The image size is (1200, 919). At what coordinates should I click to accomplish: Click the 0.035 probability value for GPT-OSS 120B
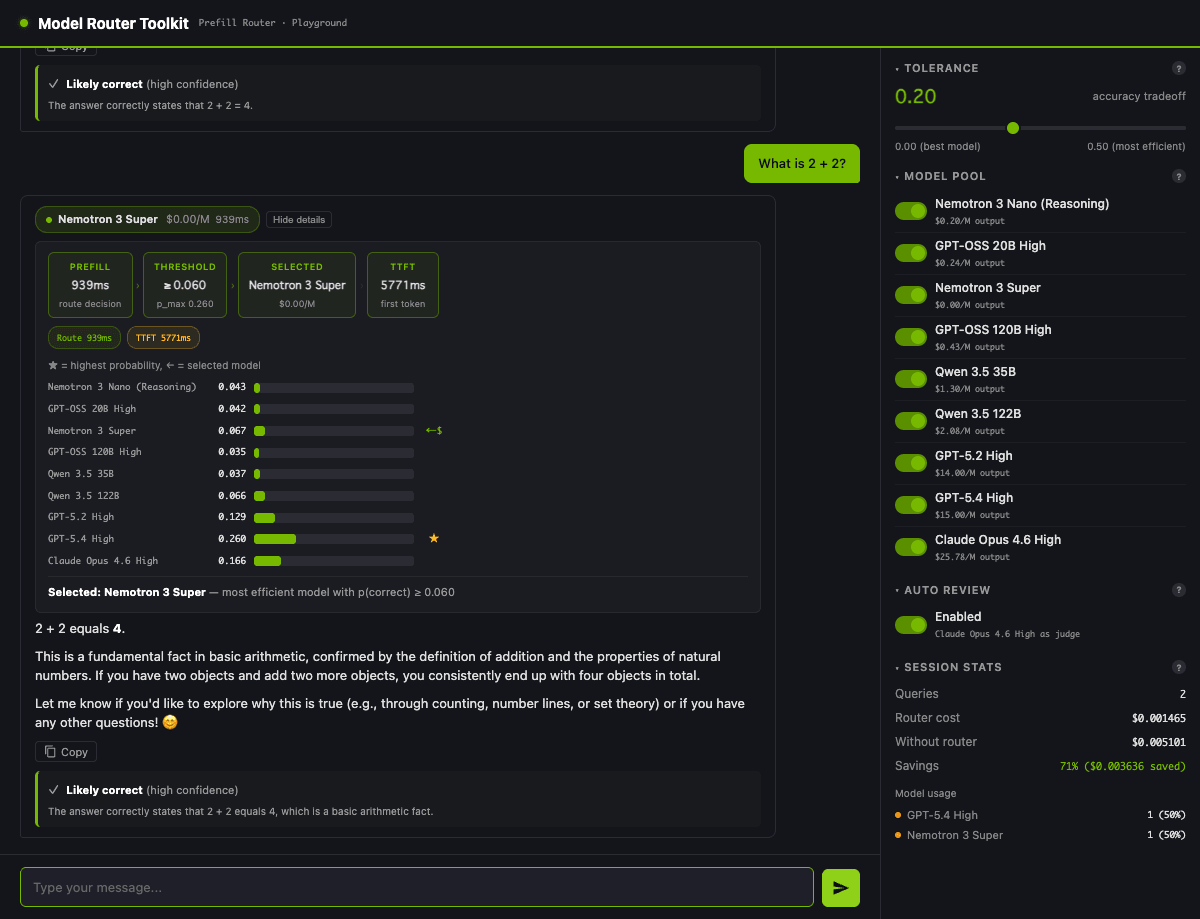tap(232, 452)
